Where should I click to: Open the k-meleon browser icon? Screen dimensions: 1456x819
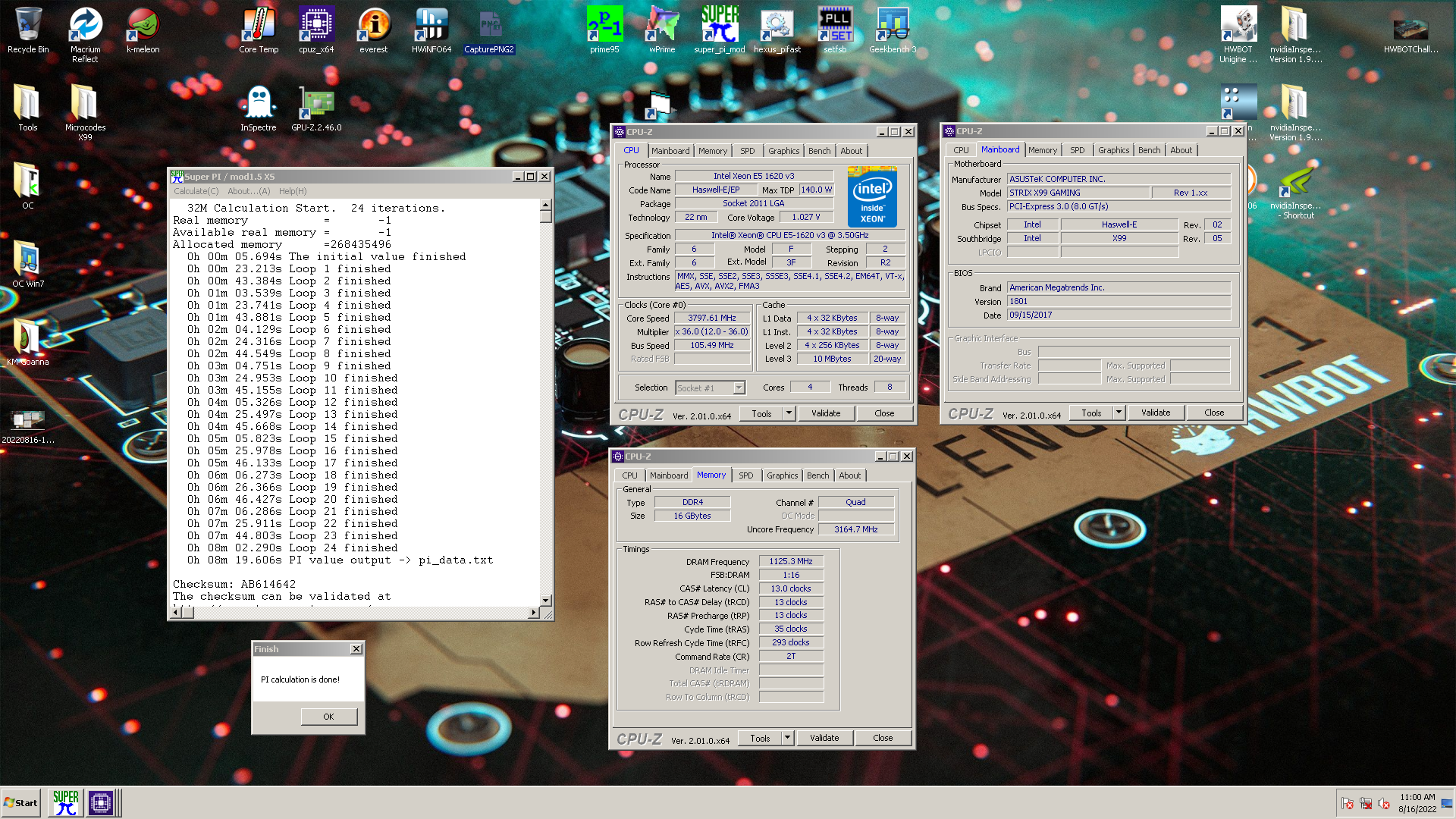[x=143, y=30]
